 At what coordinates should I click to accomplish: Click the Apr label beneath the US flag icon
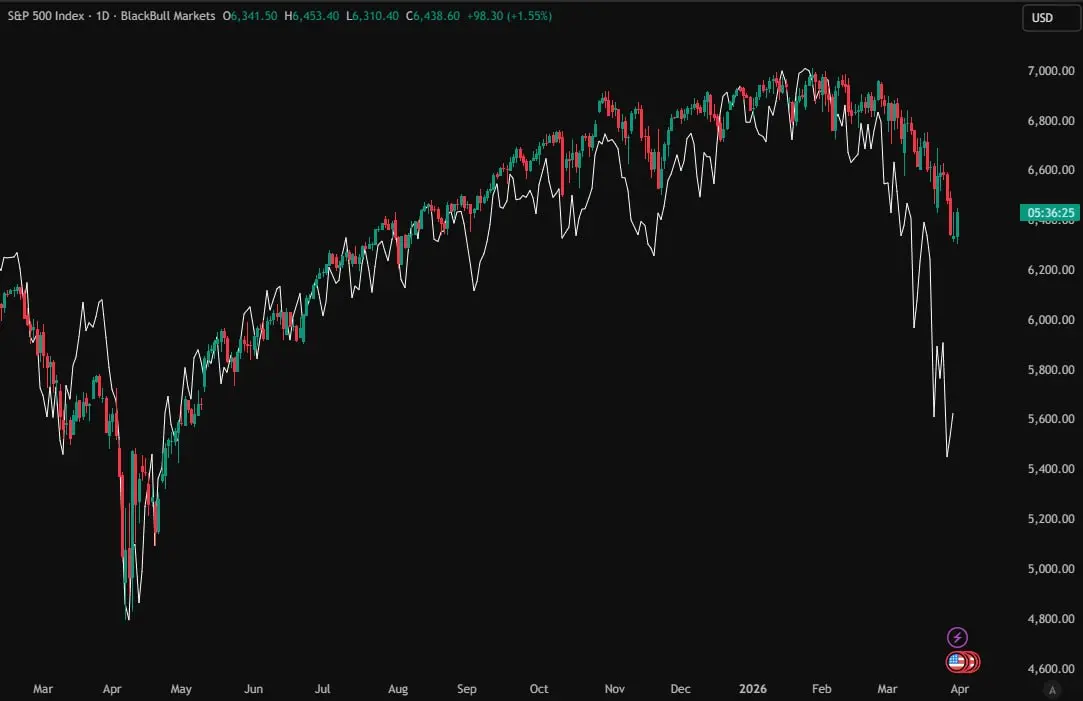959,689
